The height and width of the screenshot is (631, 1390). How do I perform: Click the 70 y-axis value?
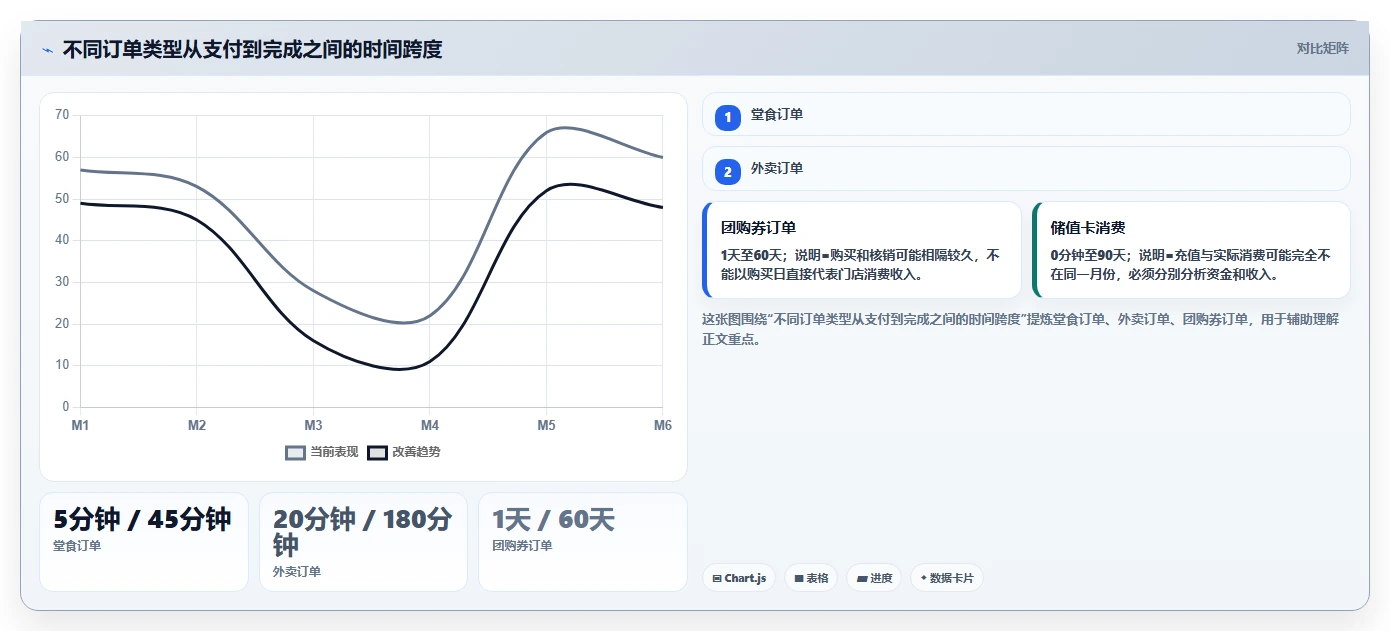click(62, 115)
